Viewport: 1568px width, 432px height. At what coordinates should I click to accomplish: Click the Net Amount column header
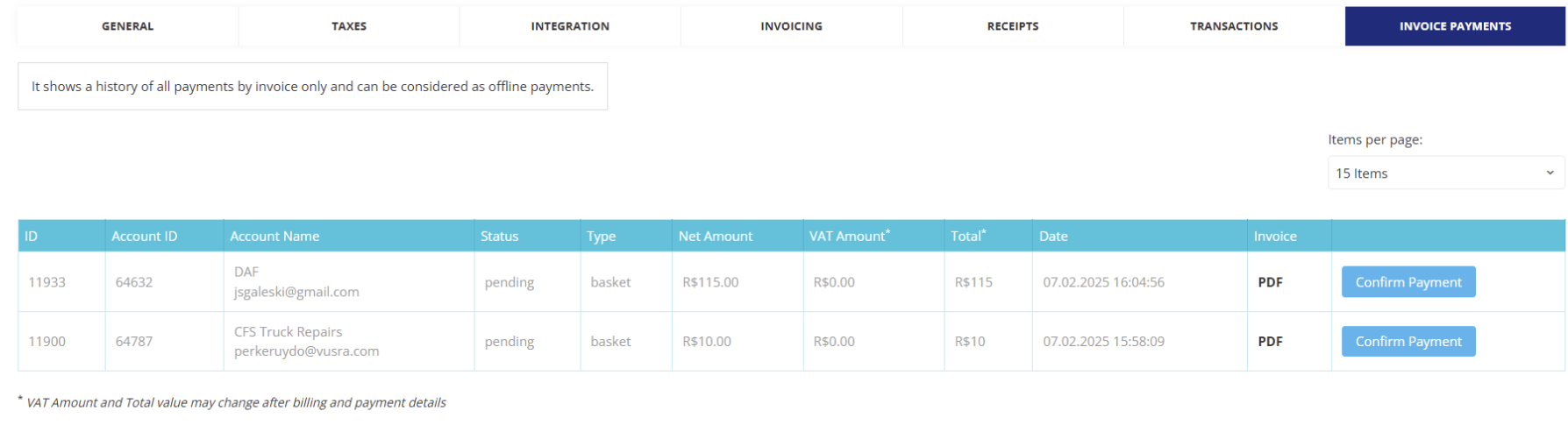pos(715,237)
